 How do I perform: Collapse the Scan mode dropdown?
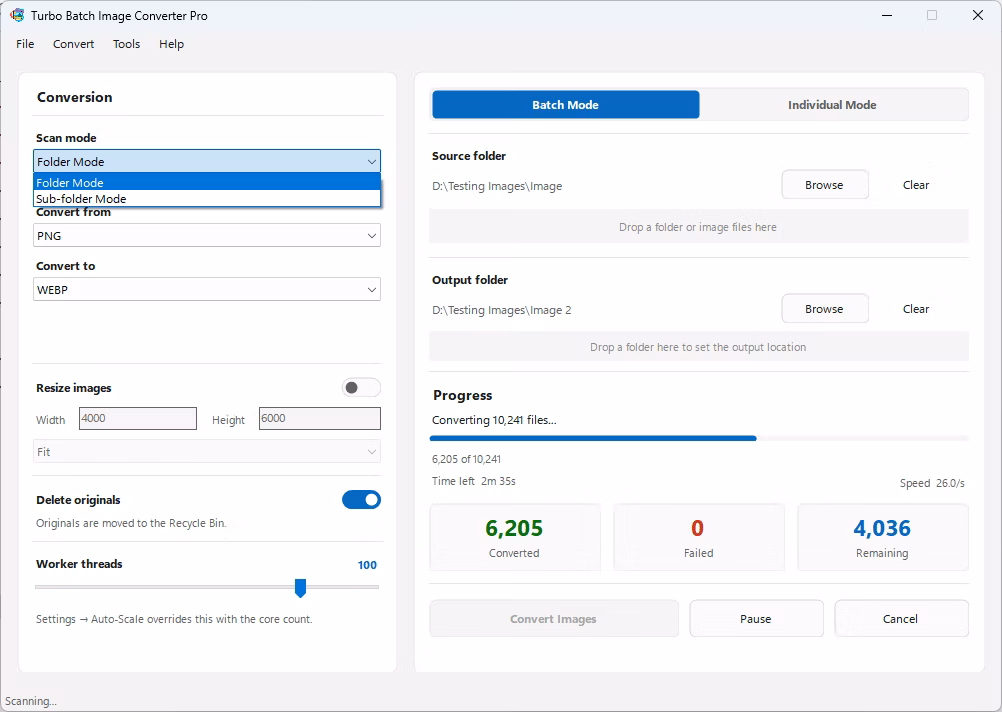[207, 162]
